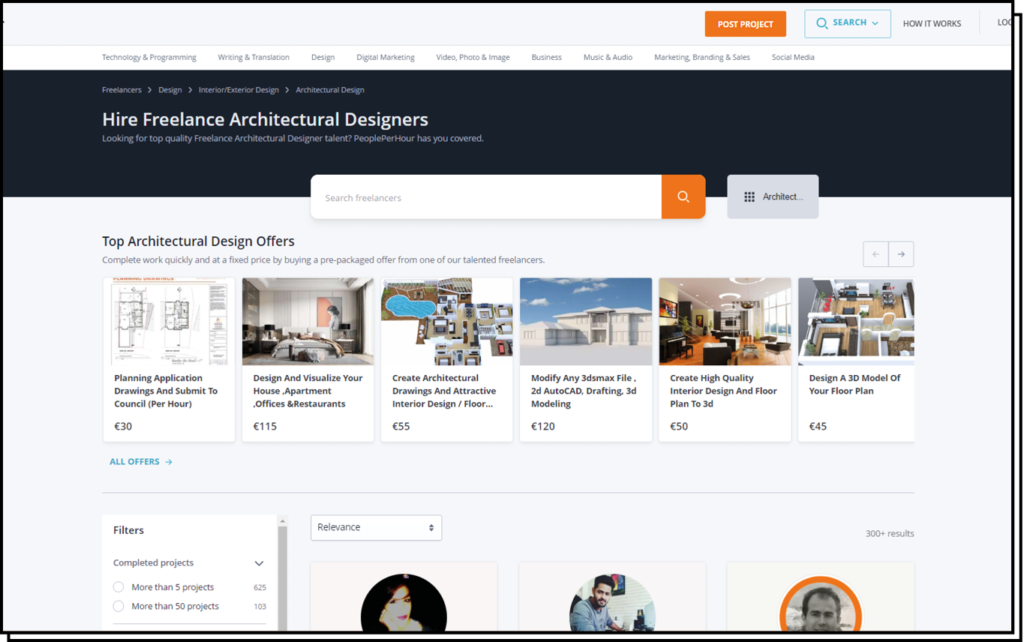1024x642 pixels.
Task: Click the POST PROJECT button
Action: [x=745, y=24]
